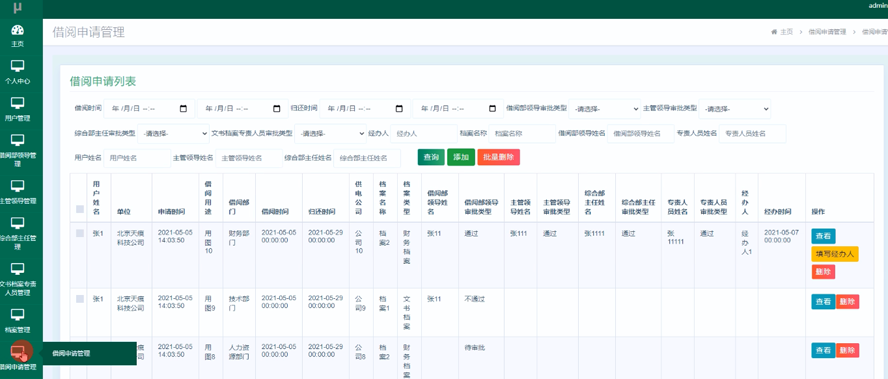Open the 主页 dashboard icon in sidebar
Screen dimensions: 888x379
click(18, 31)
